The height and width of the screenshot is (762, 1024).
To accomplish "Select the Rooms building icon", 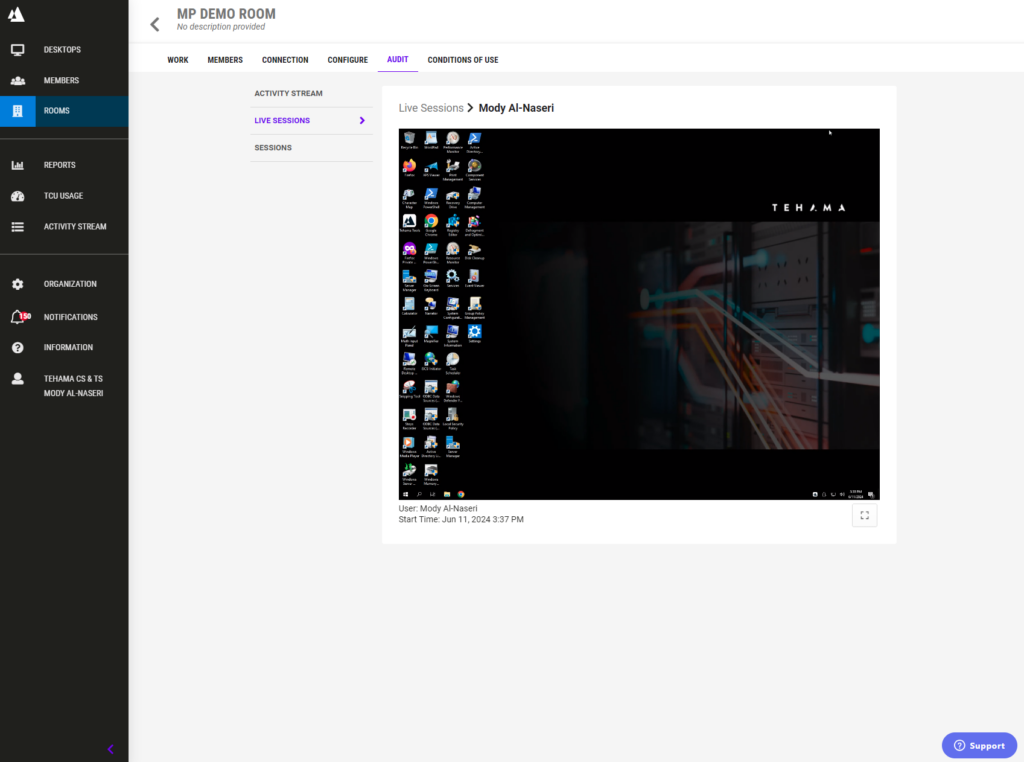I will [x=18, y=111].
